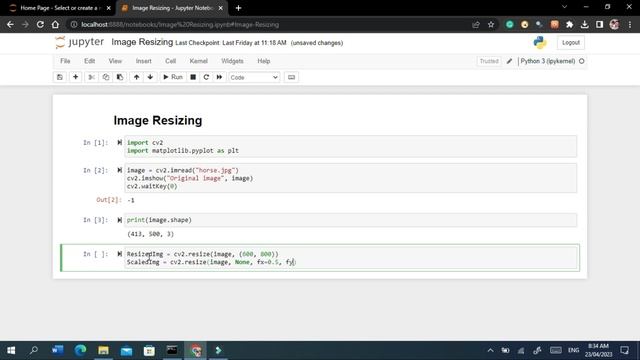Click the Logout button
Screen dimensions: 640x360
tap(571, 42)
